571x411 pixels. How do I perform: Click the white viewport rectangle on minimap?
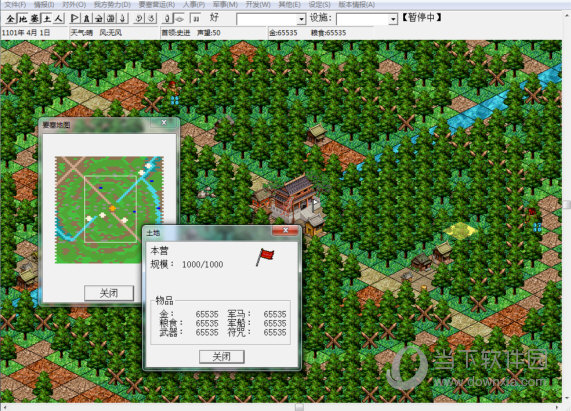coord(110,209)
